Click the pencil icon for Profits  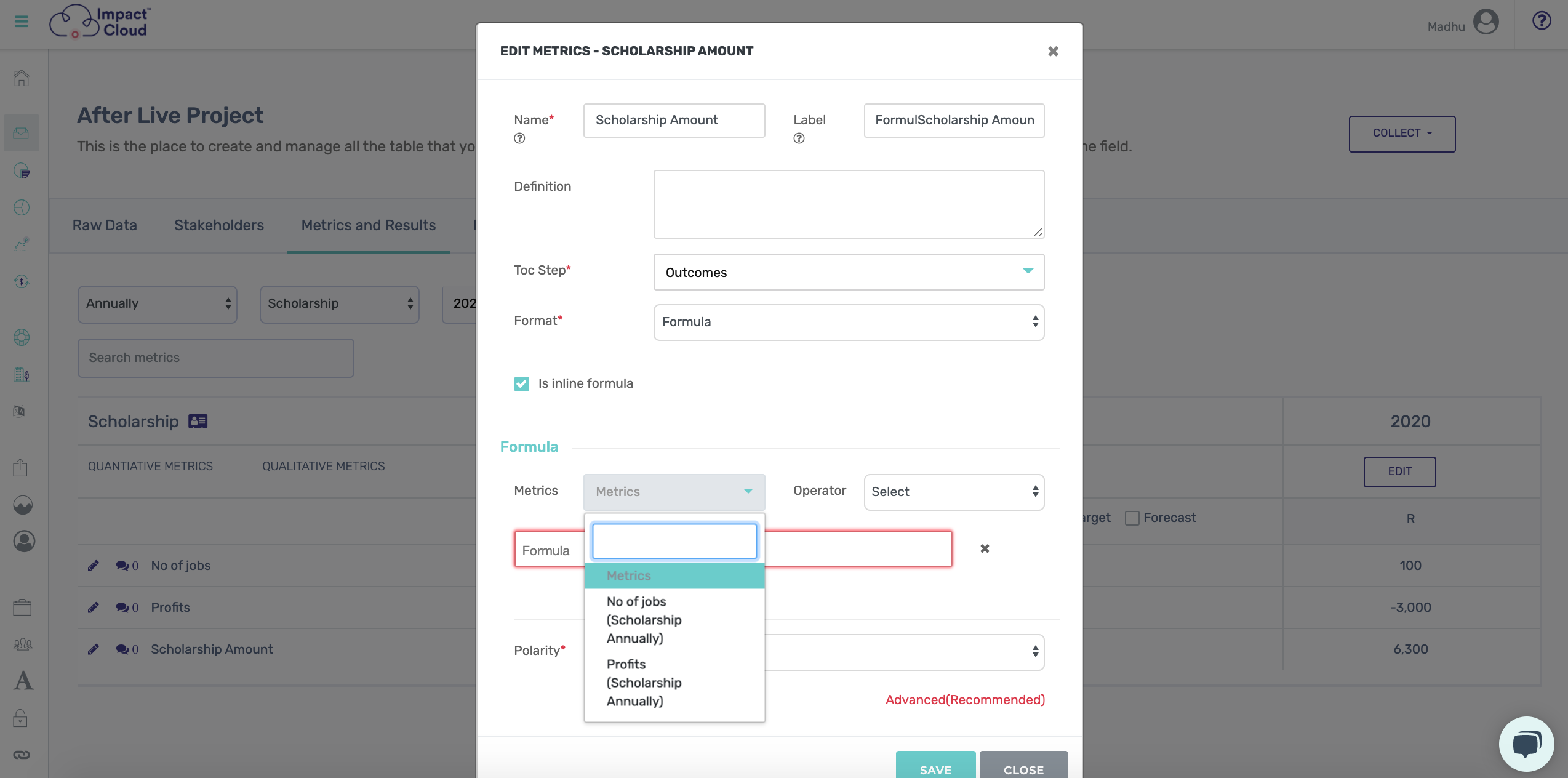pos(94,608)
